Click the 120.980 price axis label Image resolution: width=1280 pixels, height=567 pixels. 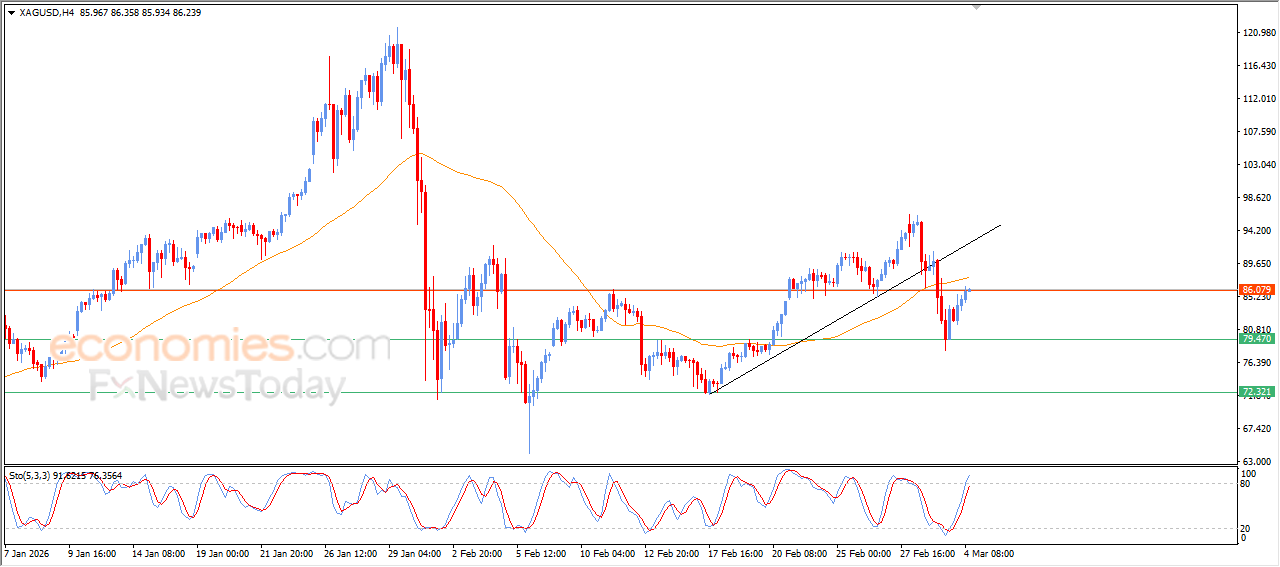click(x=1259, y=33)
